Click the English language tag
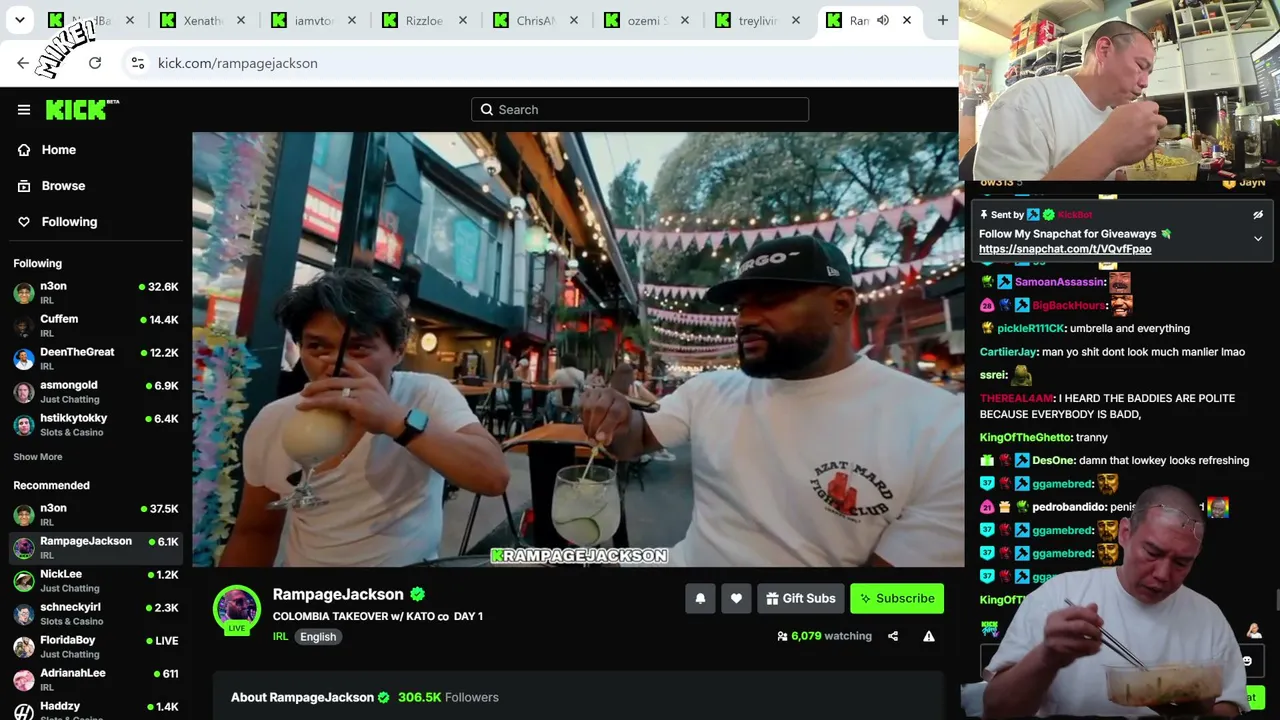The width and height of the screenshot is (1280, 720). click(318, 637)
